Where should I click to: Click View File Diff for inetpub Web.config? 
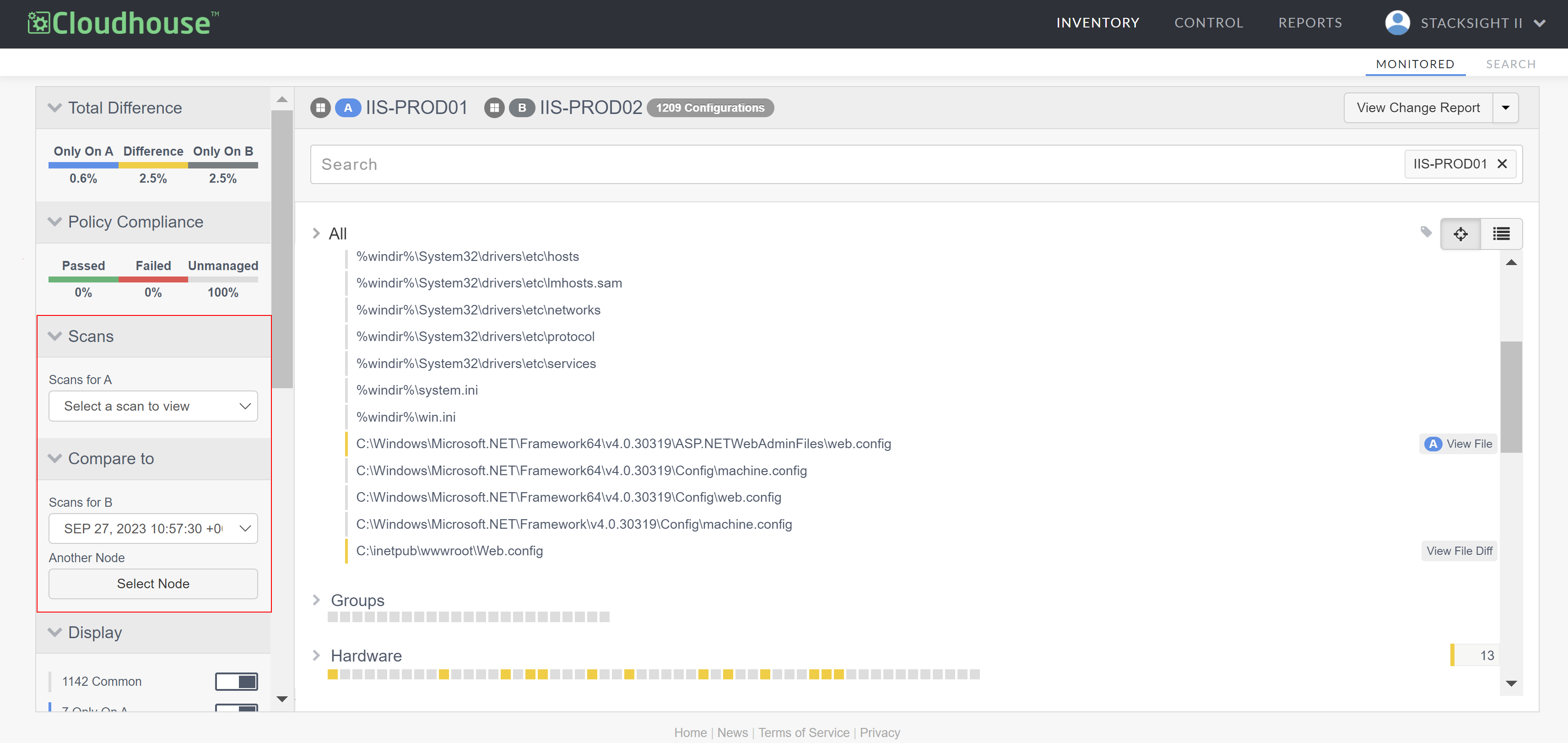pos(1459,551)
